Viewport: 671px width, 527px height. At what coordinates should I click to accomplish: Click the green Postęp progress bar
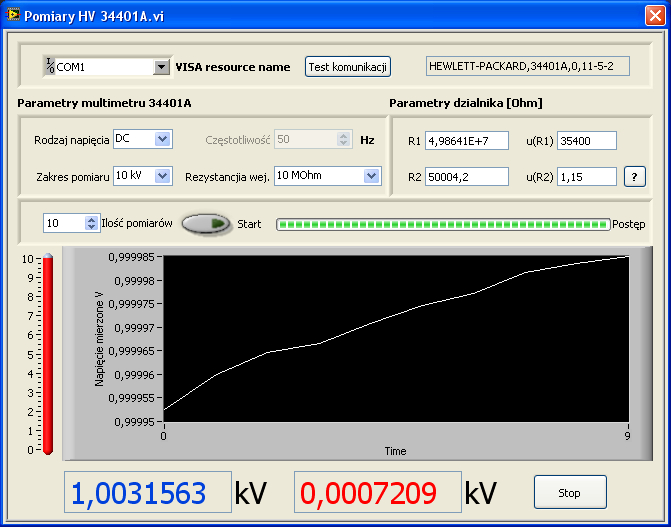pyautogui.click(x=443, y=224)
